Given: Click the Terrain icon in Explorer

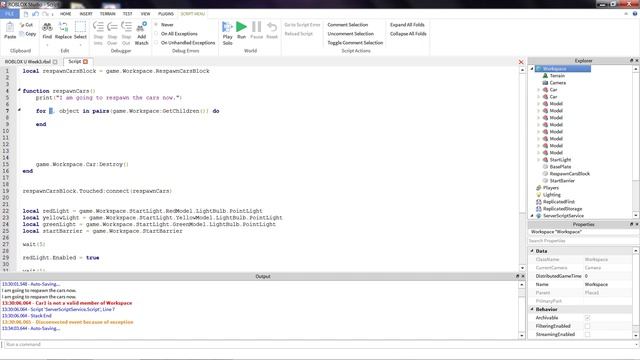Looking at the screenshot, I should pos(545,76).
